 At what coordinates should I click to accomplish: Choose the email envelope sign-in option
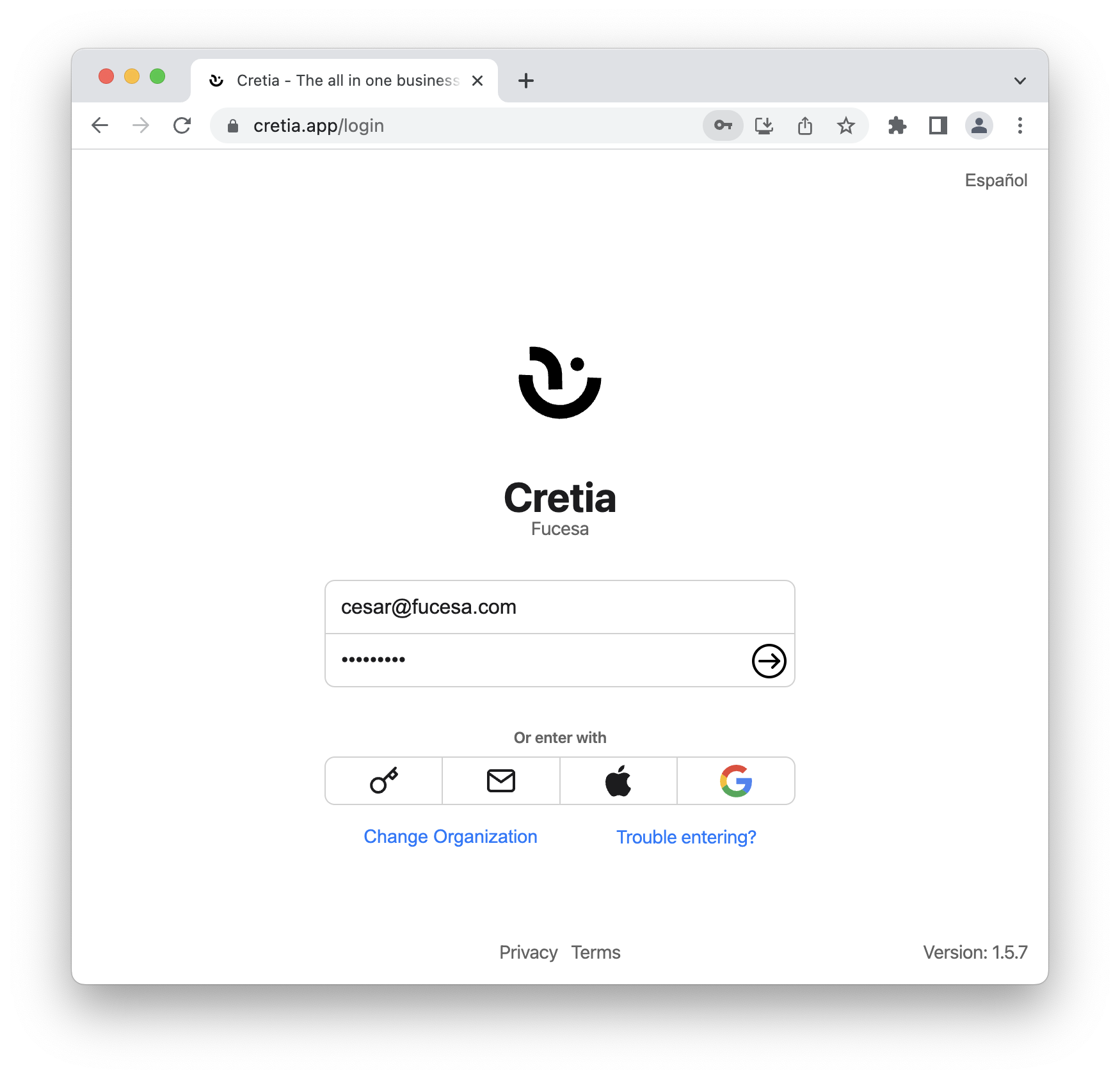[501, 781]
